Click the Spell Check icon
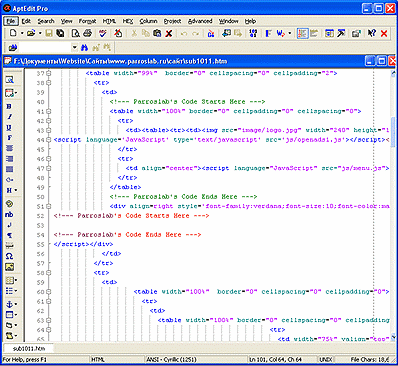 point(103,33)
